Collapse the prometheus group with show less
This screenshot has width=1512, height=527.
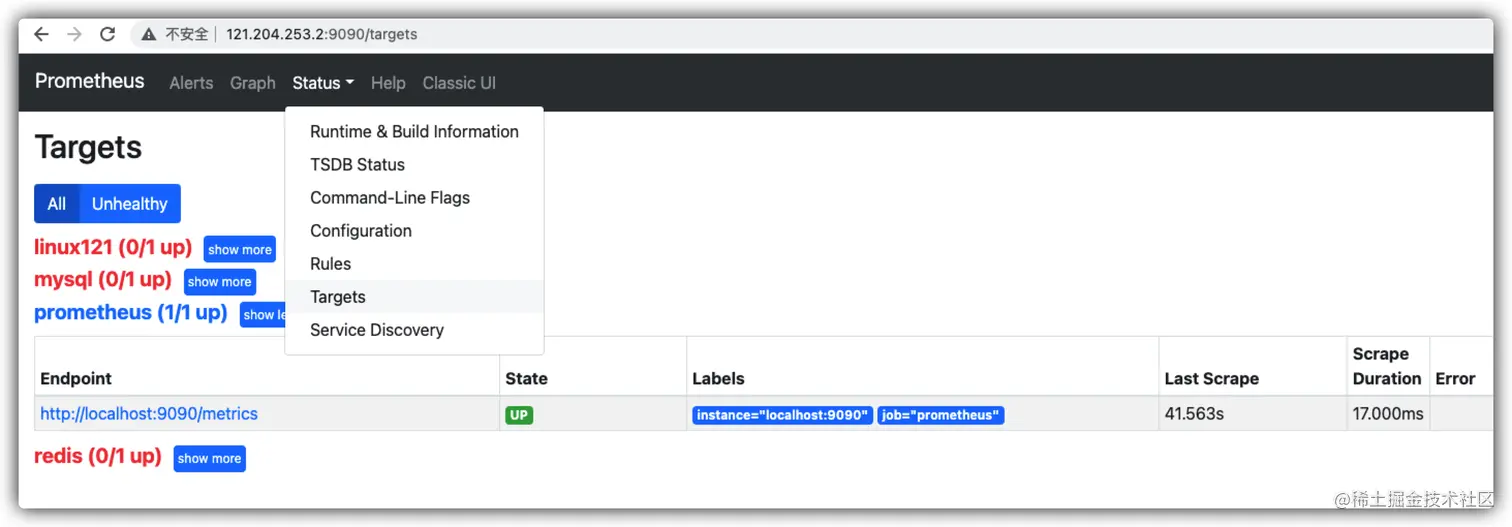point(263,314)
